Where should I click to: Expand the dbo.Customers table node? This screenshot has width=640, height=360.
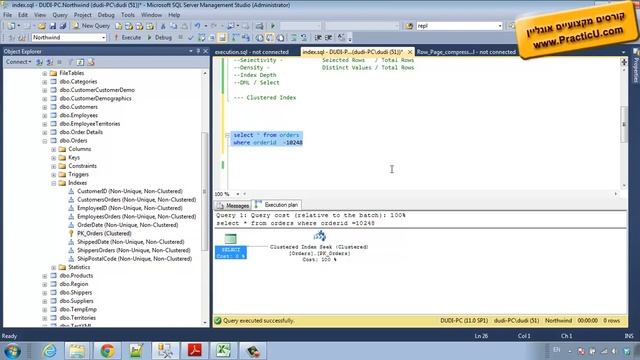pyautogui.click(x=44, y=107)
